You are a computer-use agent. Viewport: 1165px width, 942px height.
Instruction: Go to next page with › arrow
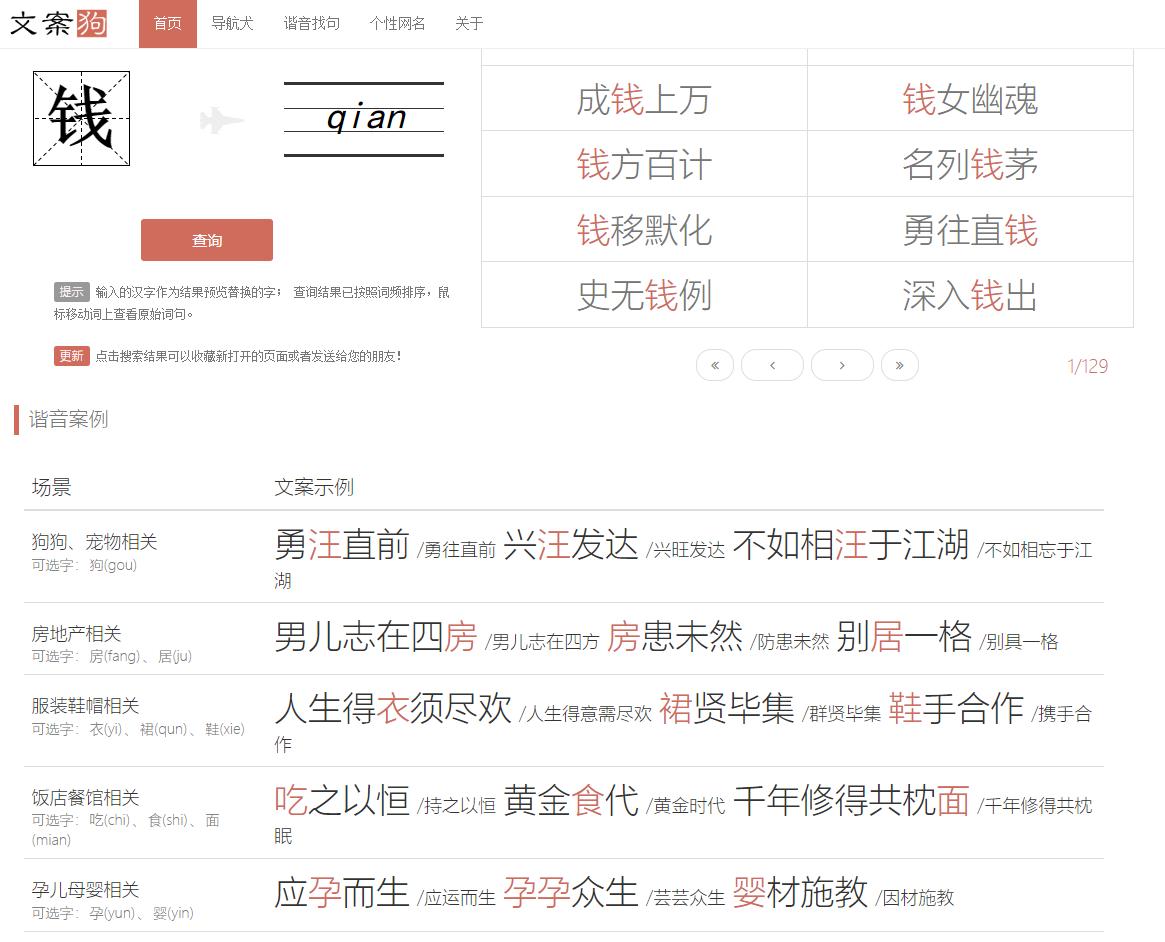tap(842, 365)
